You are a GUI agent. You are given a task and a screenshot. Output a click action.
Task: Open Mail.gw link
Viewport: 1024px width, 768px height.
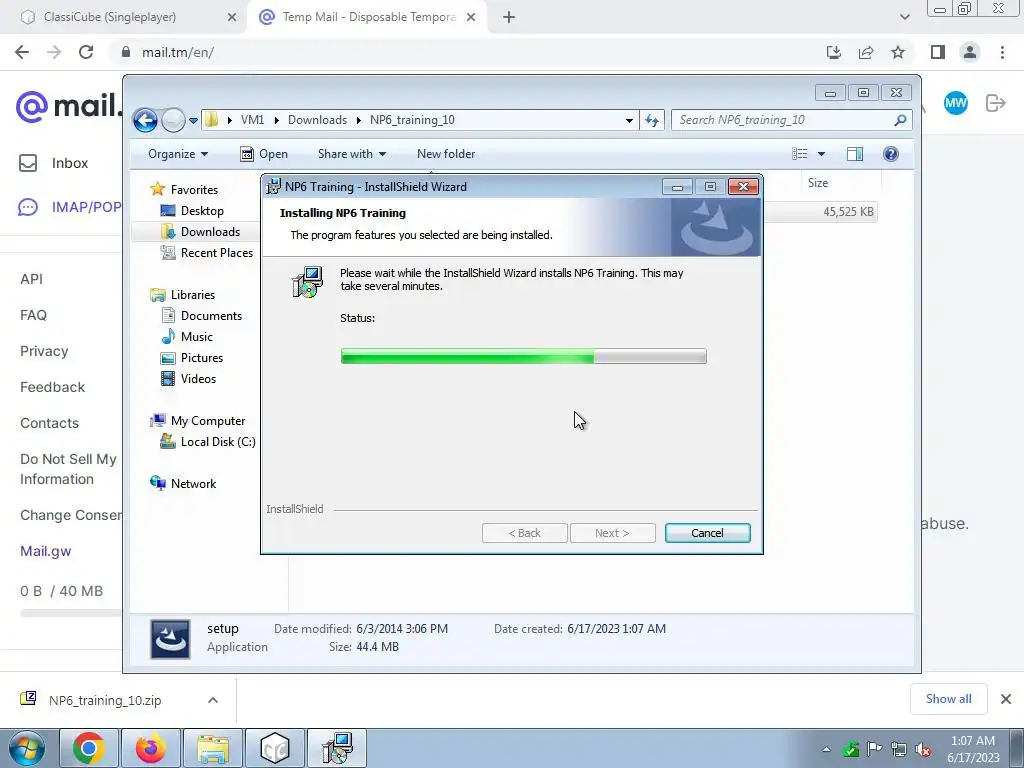[46, 551]
